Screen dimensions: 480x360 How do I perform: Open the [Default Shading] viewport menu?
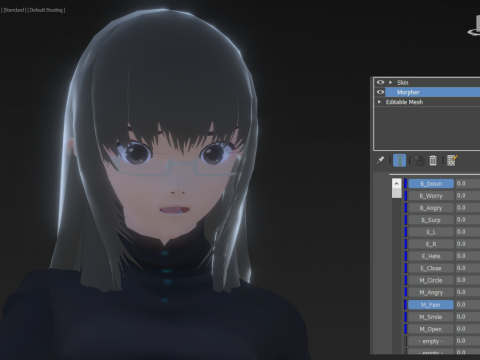point(46,10)
